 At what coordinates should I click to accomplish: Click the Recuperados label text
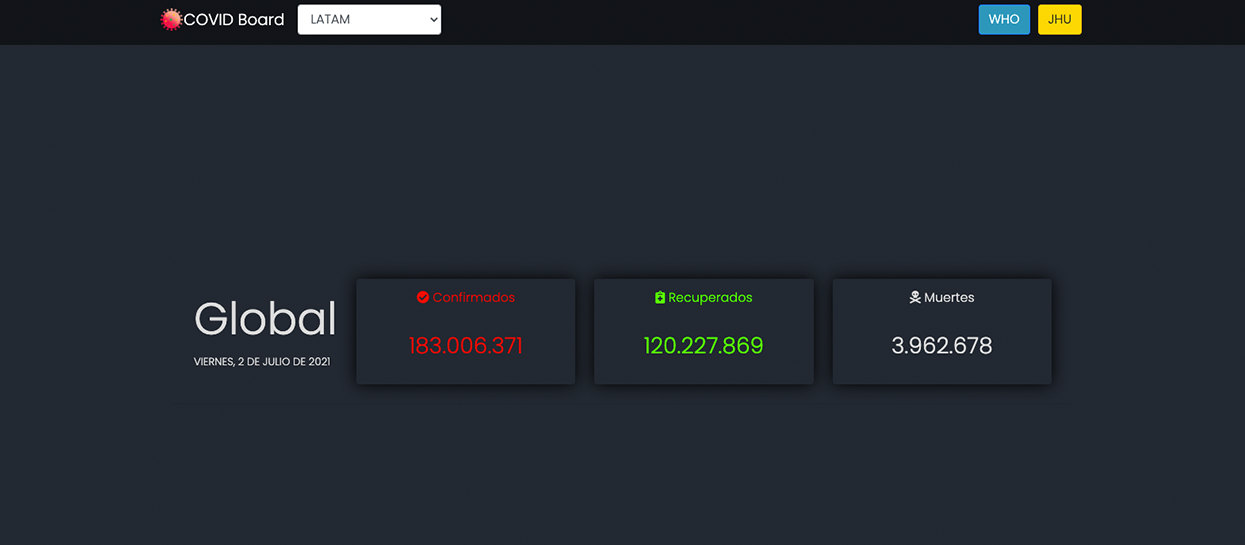click(x=710, y=298)
